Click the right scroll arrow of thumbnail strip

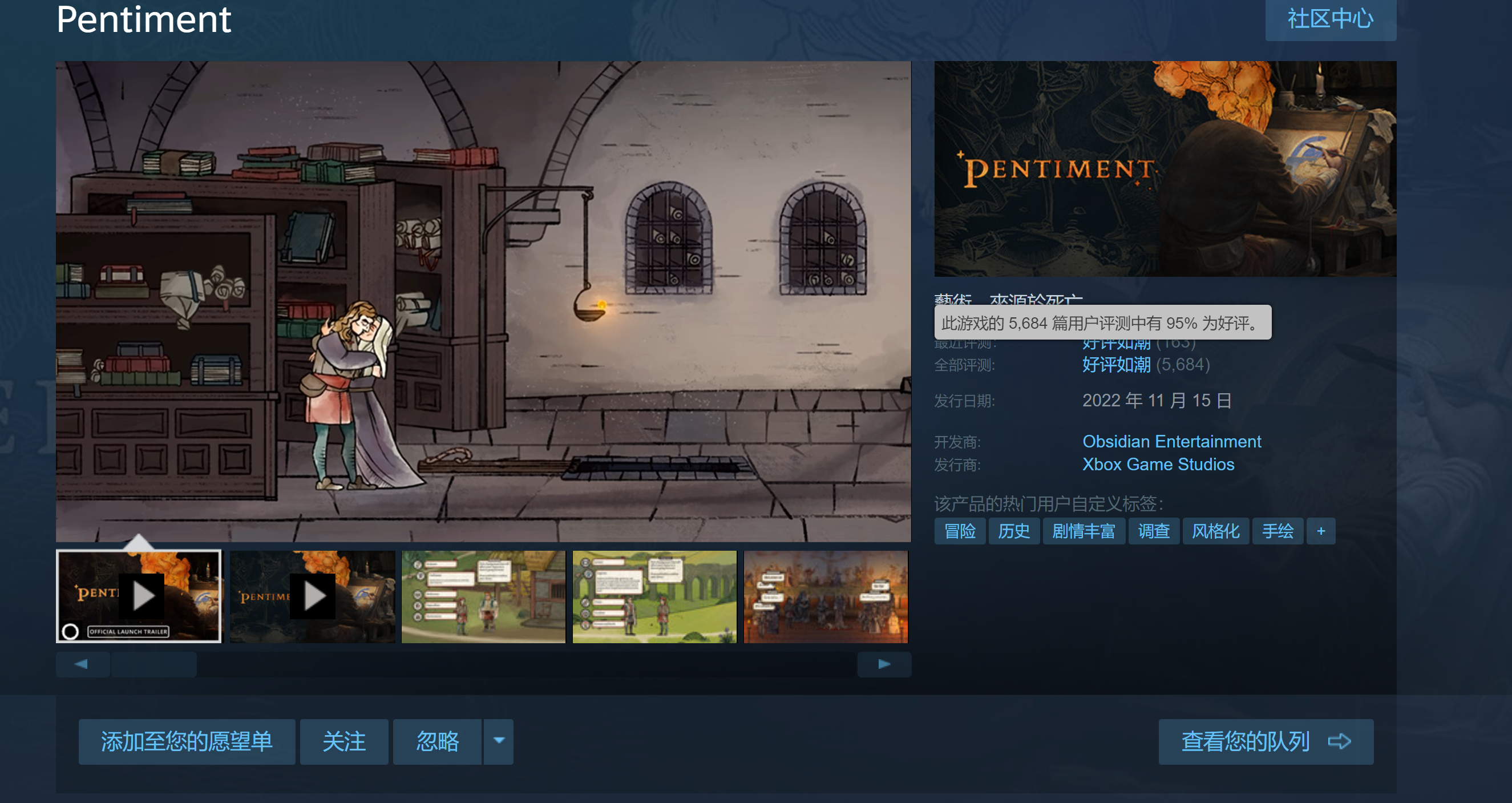[x=884, y=664]
